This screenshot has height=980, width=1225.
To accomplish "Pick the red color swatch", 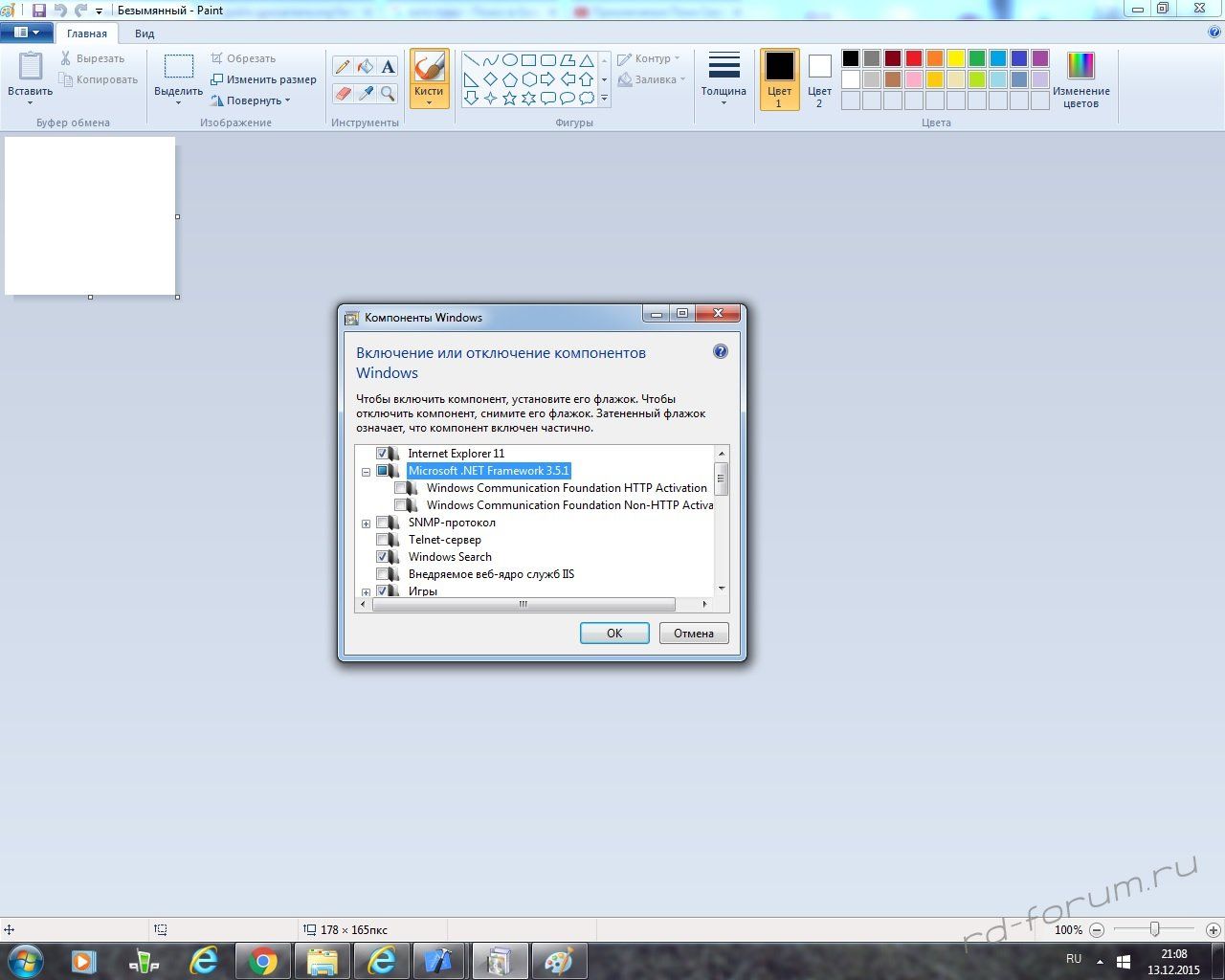I will click(x=914, y=58).
